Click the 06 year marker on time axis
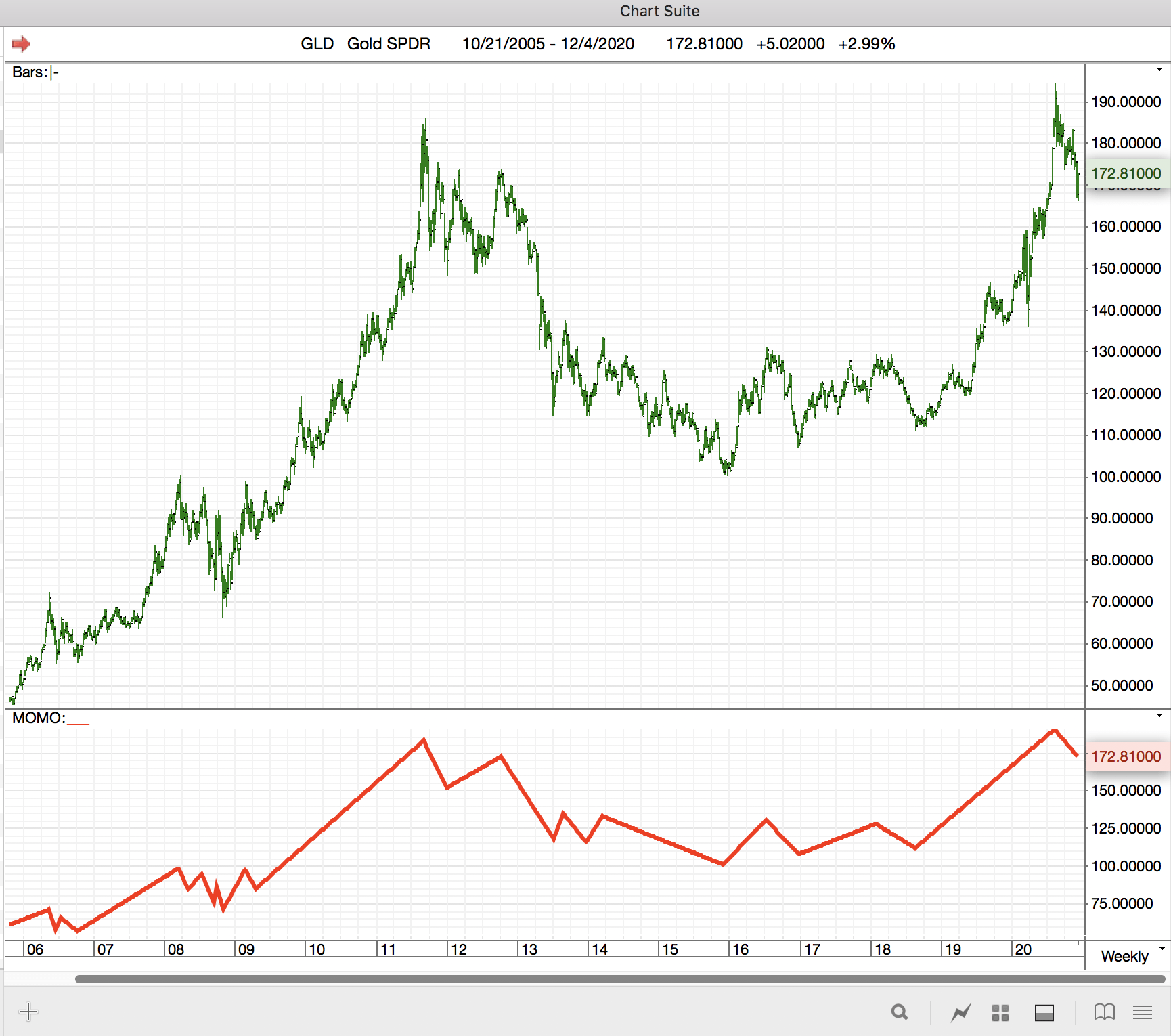Viewport: 1171px width, 1036px height. click(x=35, y=949)
